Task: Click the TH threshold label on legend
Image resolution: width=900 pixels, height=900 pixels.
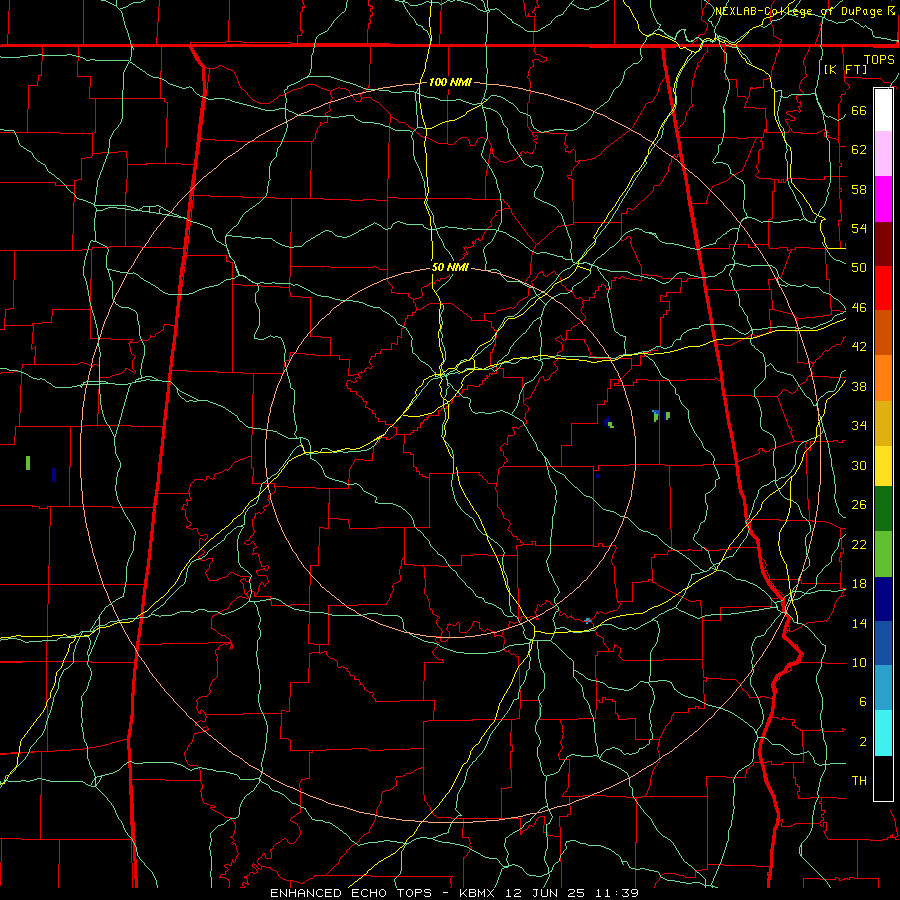Action: 859,780
